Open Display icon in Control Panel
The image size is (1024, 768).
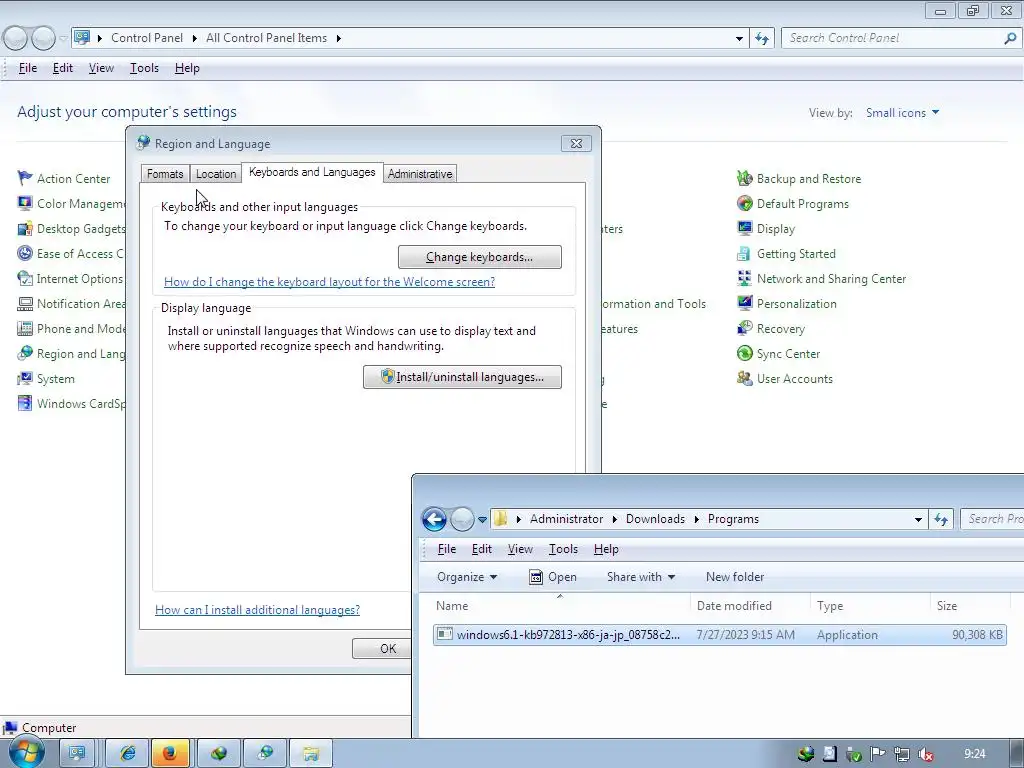pos(744,229)
